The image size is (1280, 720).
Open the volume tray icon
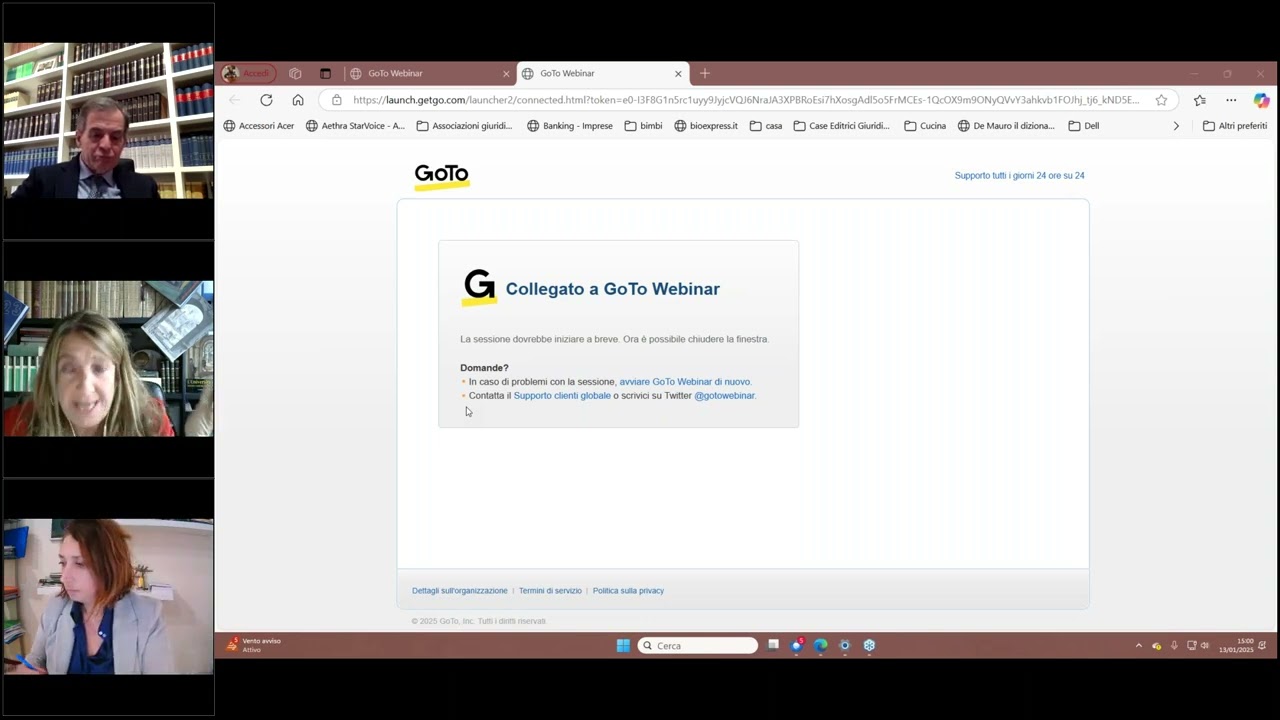(1205, 646)
